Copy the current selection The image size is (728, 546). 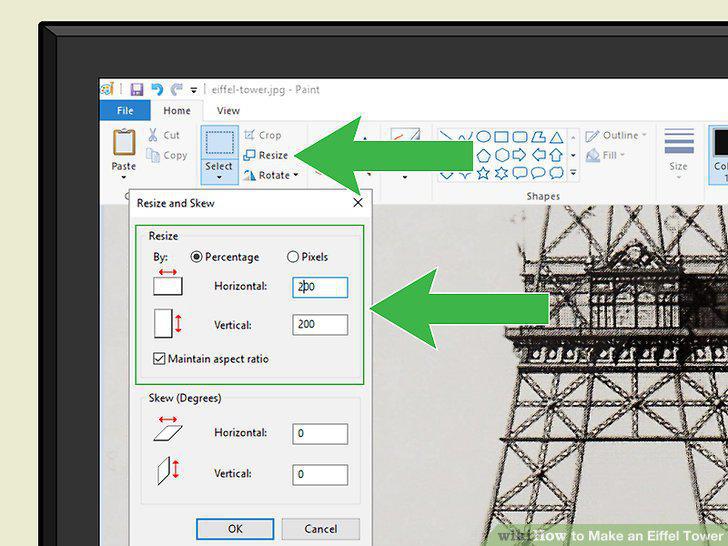tap(167, 155)
